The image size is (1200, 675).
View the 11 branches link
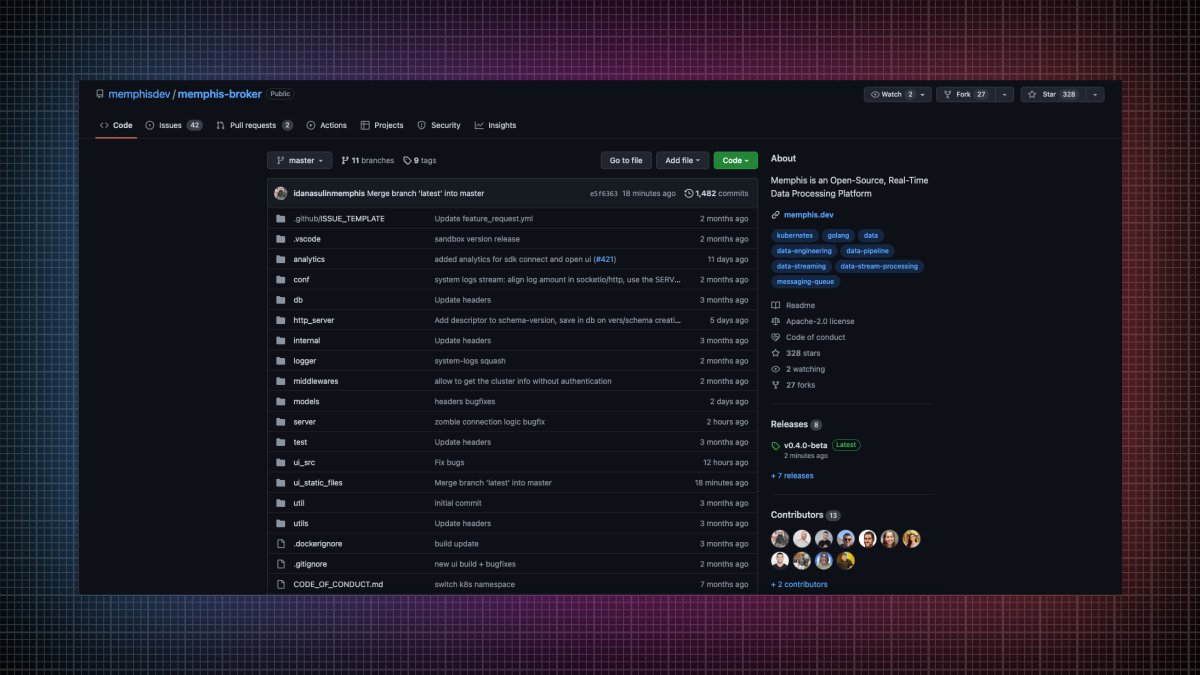tap(368, 160)
